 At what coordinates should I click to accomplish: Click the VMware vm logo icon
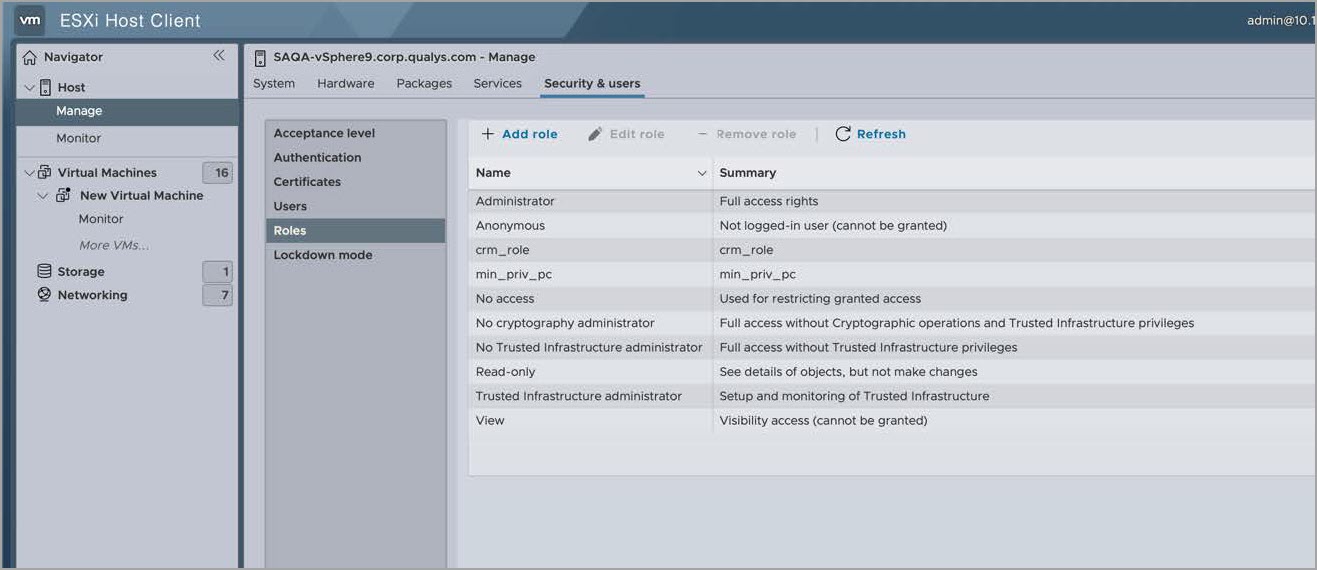click(30, 20)
